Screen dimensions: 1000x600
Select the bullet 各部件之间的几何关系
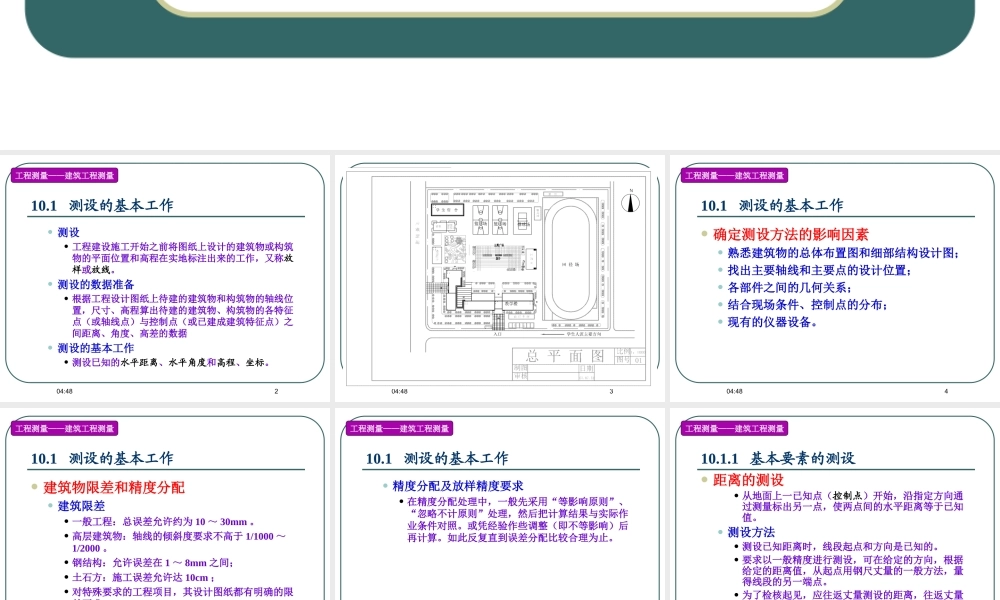coord(790,288)
